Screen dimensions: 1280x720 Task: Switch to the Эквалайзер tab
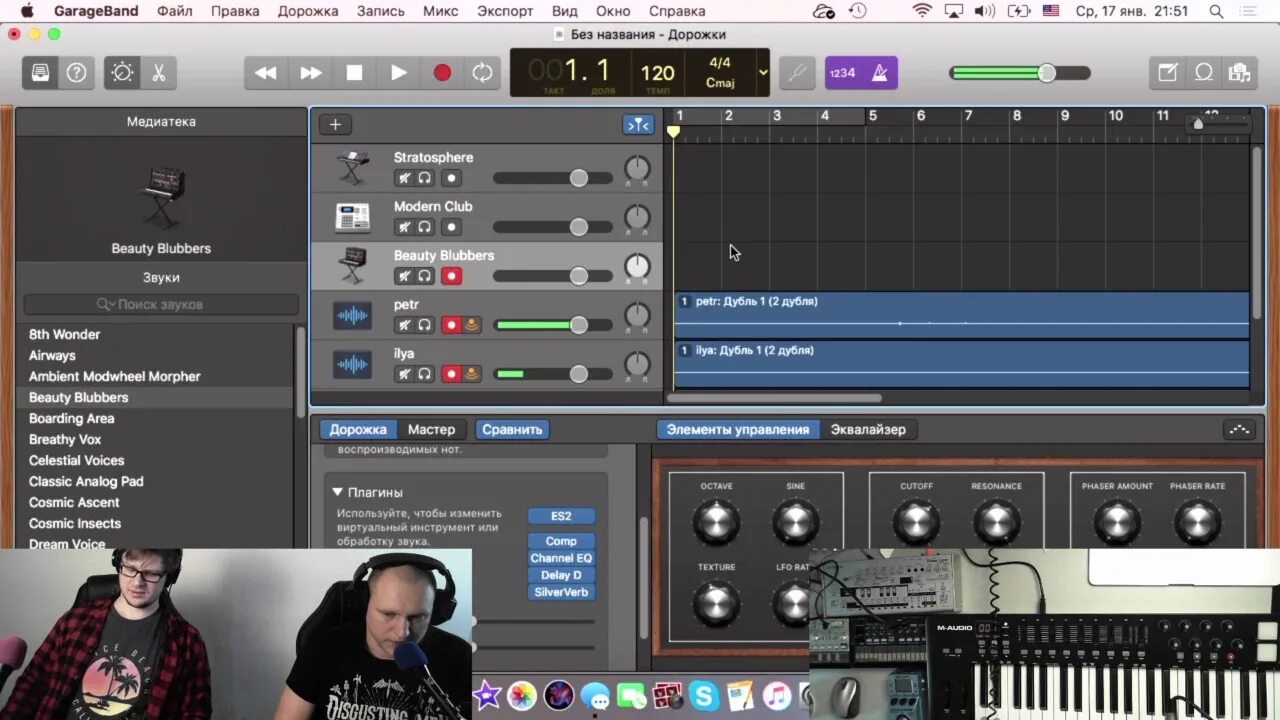868,429
